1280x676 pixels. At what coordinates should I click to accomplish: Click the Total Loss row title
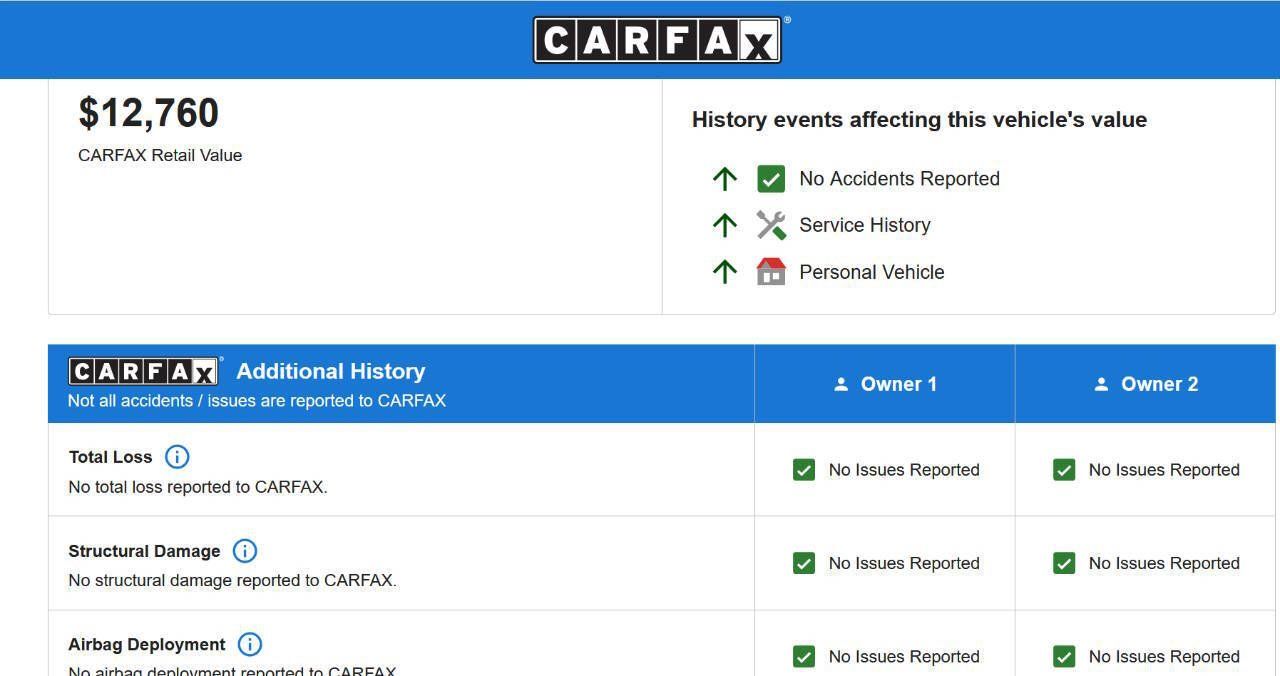(x=110, y=457)
